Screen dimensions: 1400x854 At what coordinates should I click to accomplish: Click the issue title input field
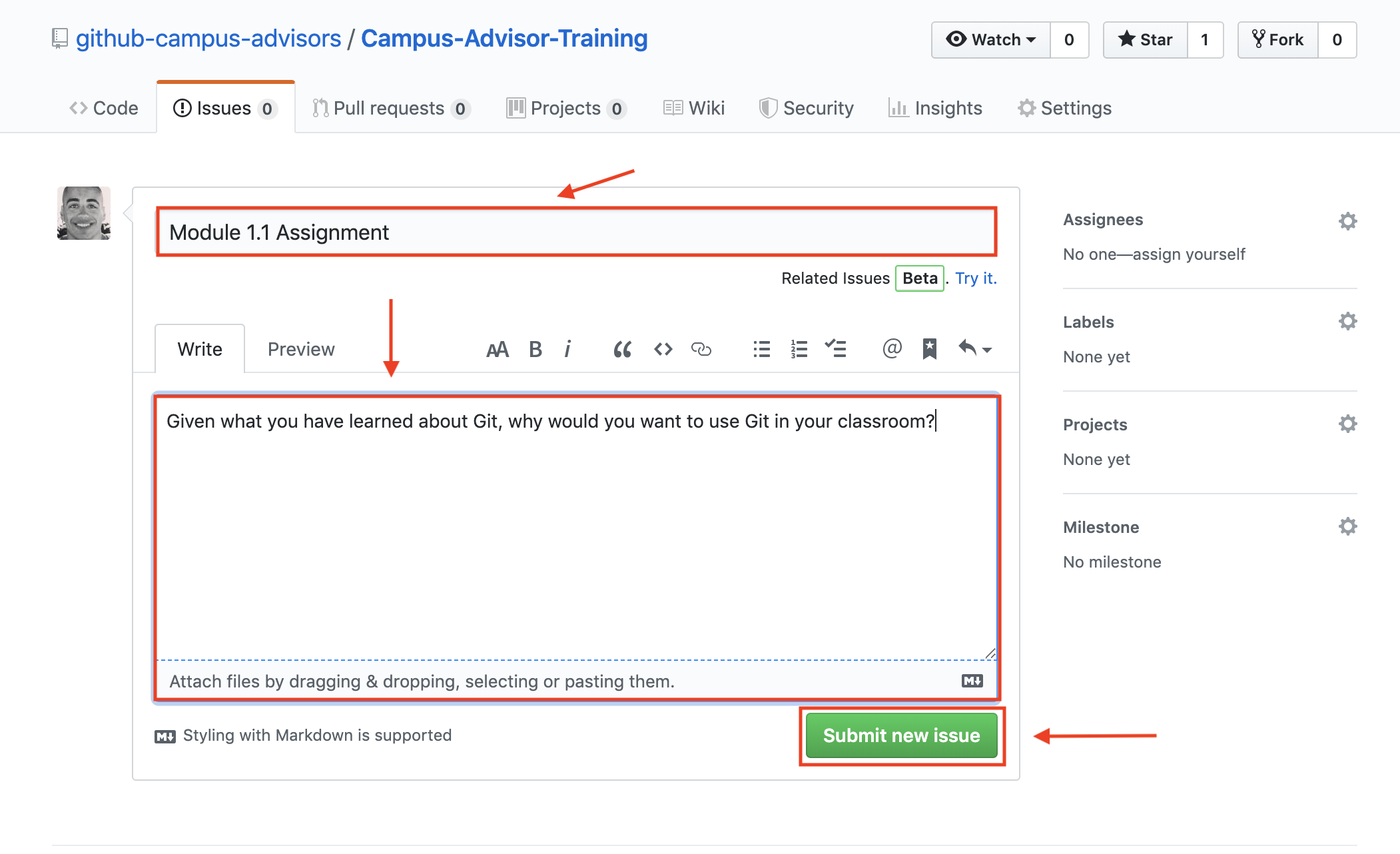[x=576, y=232]
